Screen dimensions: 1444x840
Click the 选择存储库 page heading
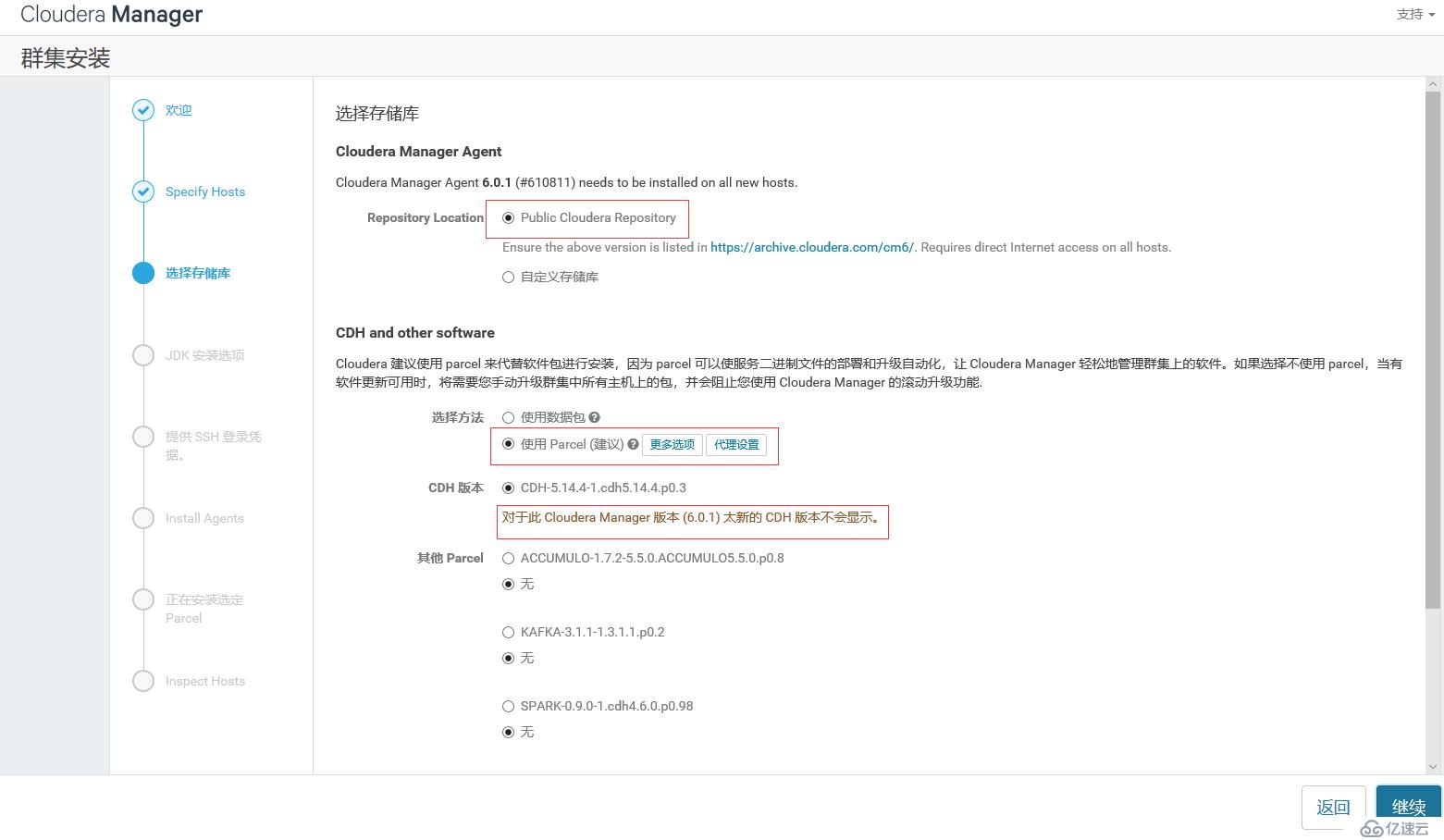(x=377, y=114)
